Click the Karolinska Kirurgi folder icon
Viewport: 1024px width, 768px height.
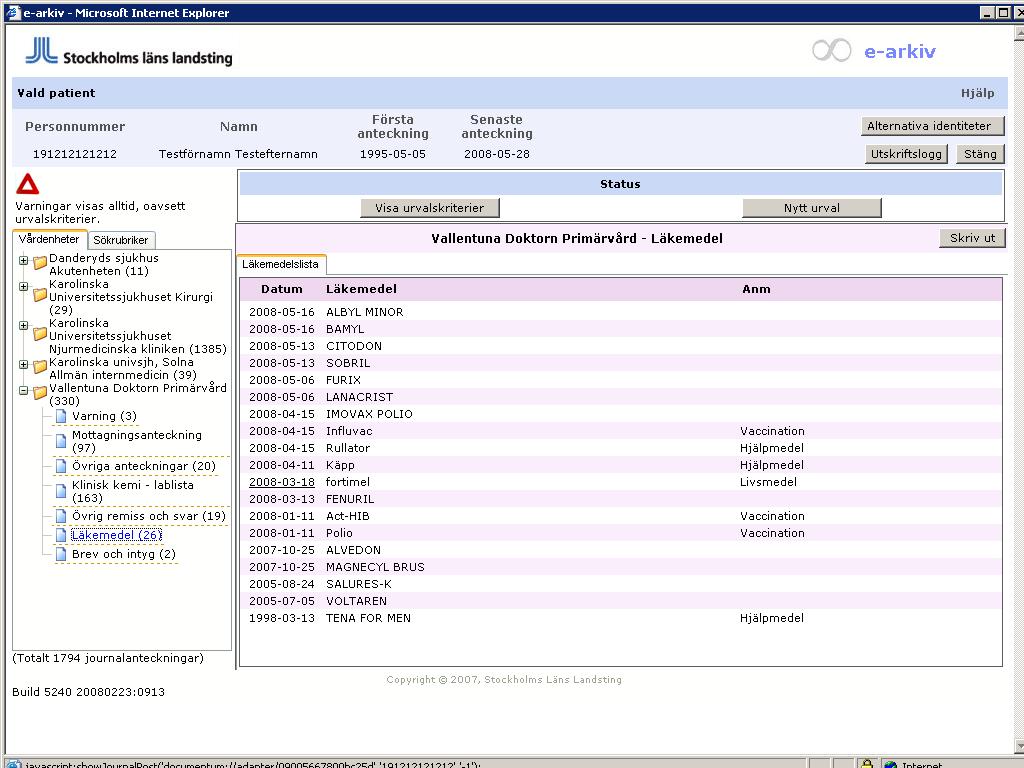(40, 295)
